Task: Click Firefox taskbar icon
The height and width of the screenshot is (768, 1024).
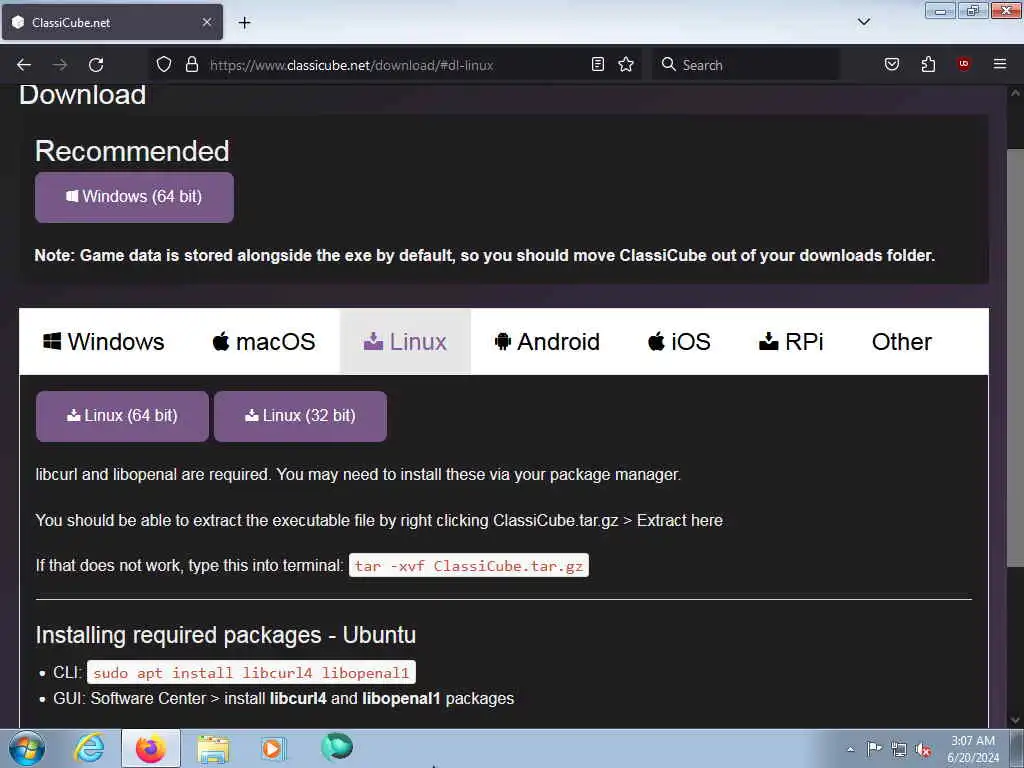Action: 151,748
